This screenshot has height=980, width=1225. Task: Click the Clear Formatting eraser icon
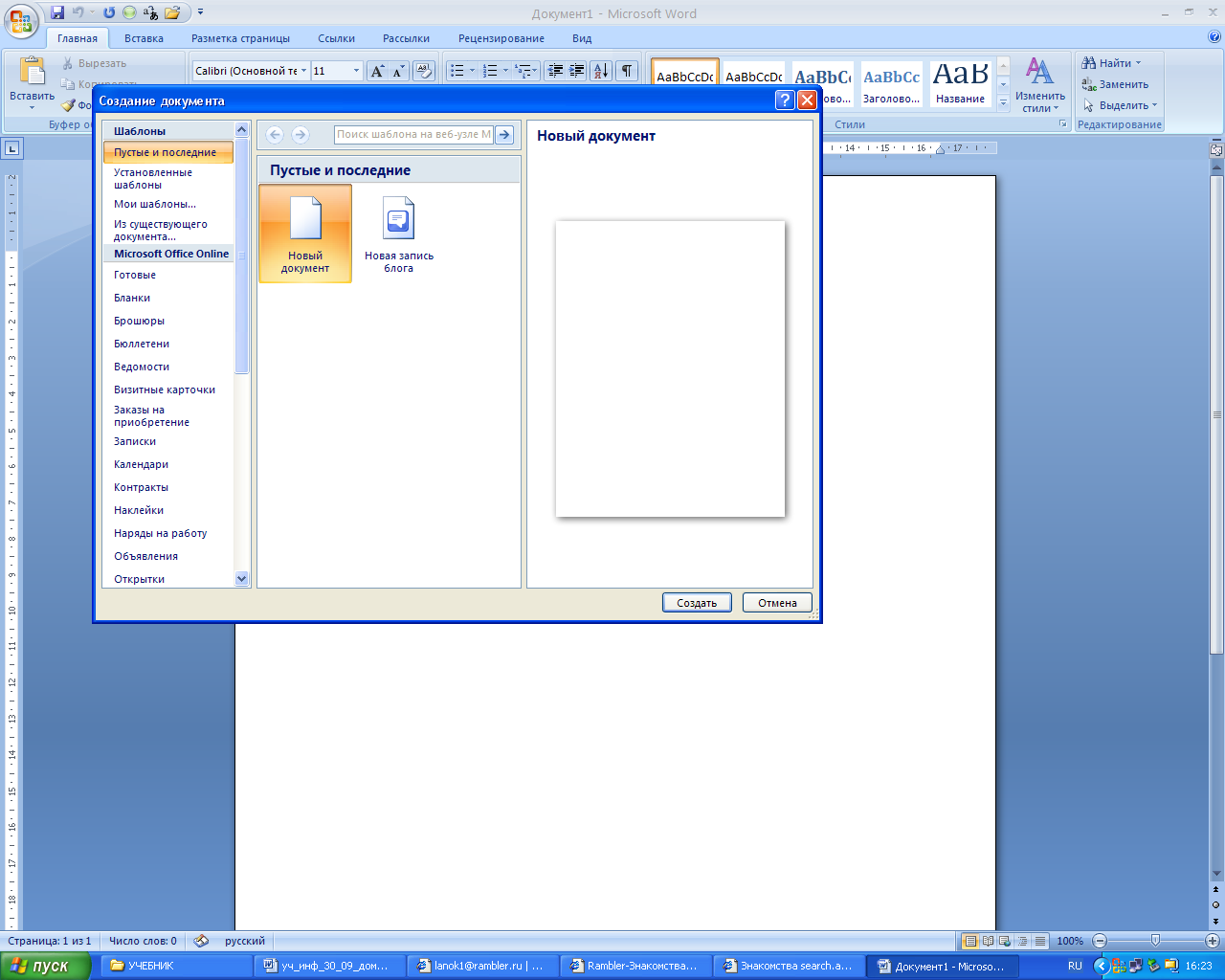[x=424, y=71]
